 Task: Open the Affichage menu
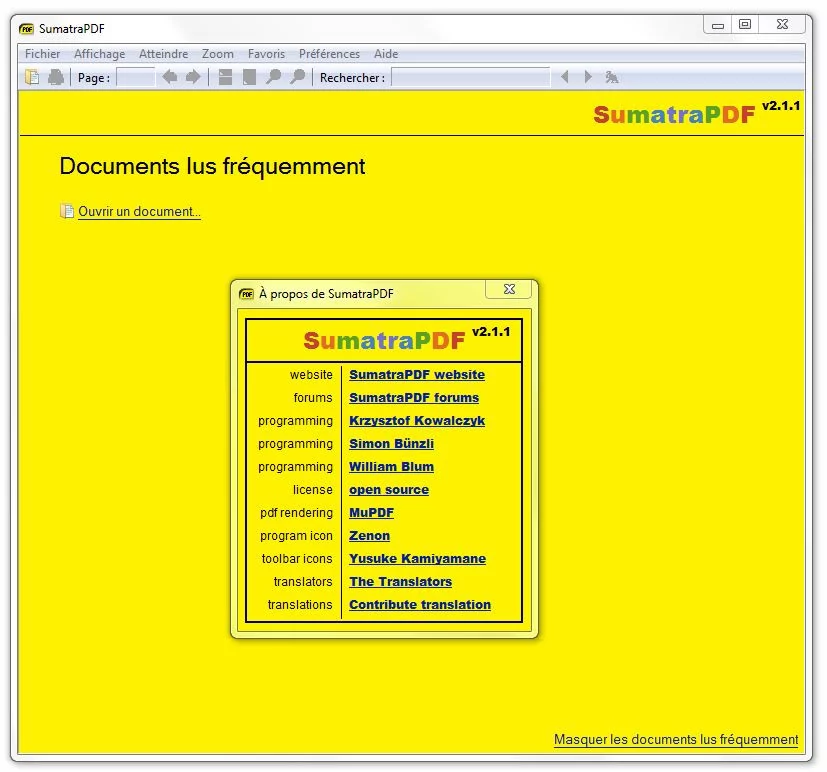pos(100,54)
